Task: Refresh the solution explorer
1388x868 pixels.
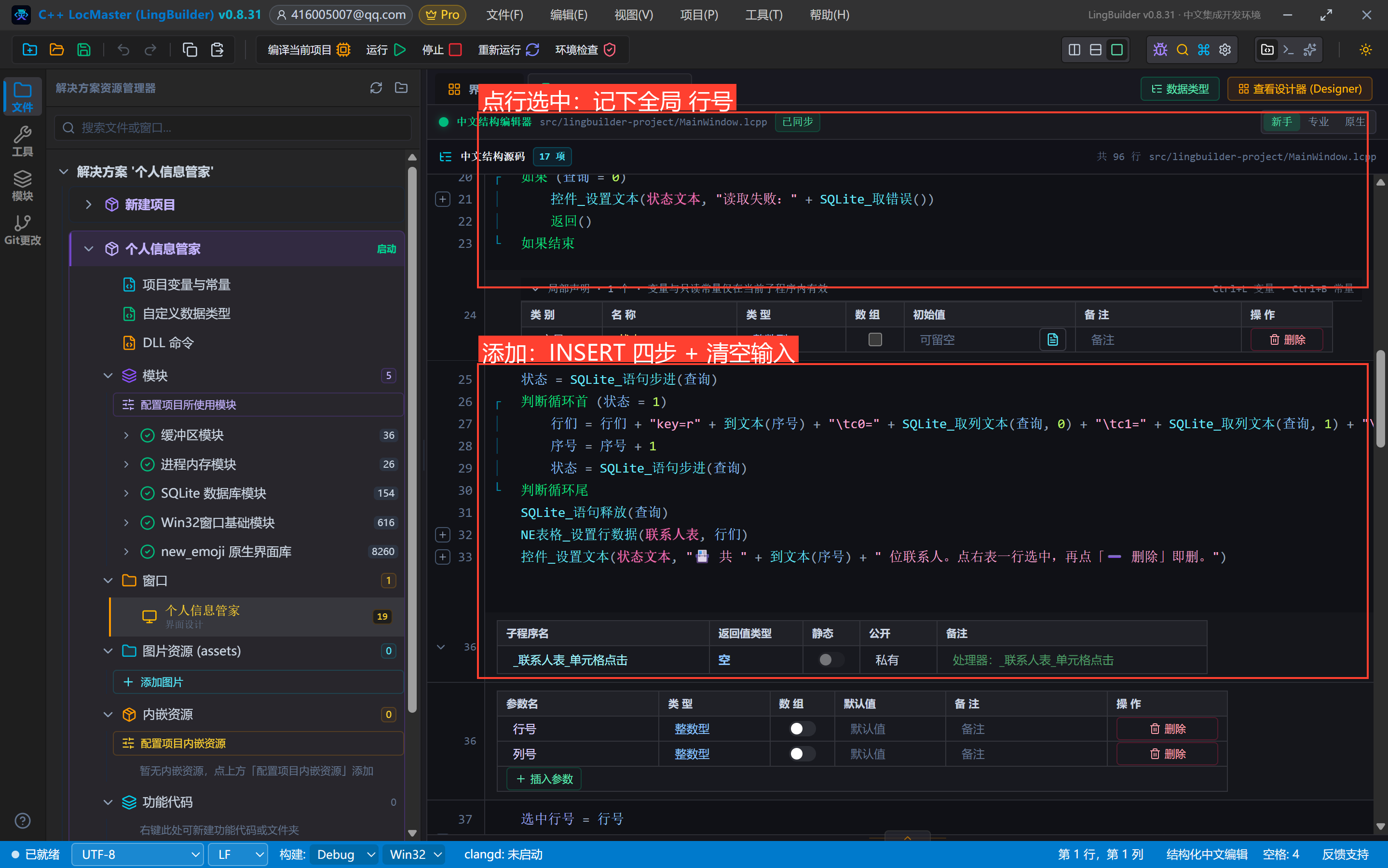Action: (x=376, y=88)
